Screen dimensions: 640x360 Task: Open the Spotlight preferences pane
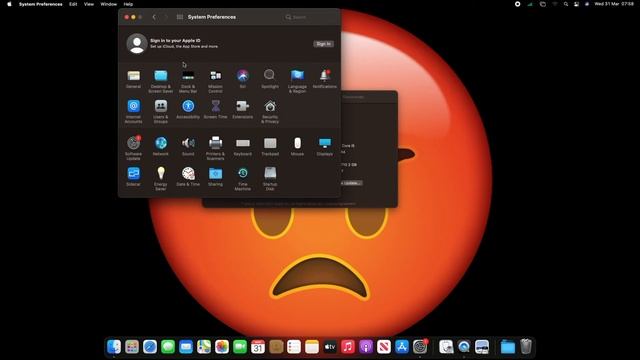click(x=270, y=79)
